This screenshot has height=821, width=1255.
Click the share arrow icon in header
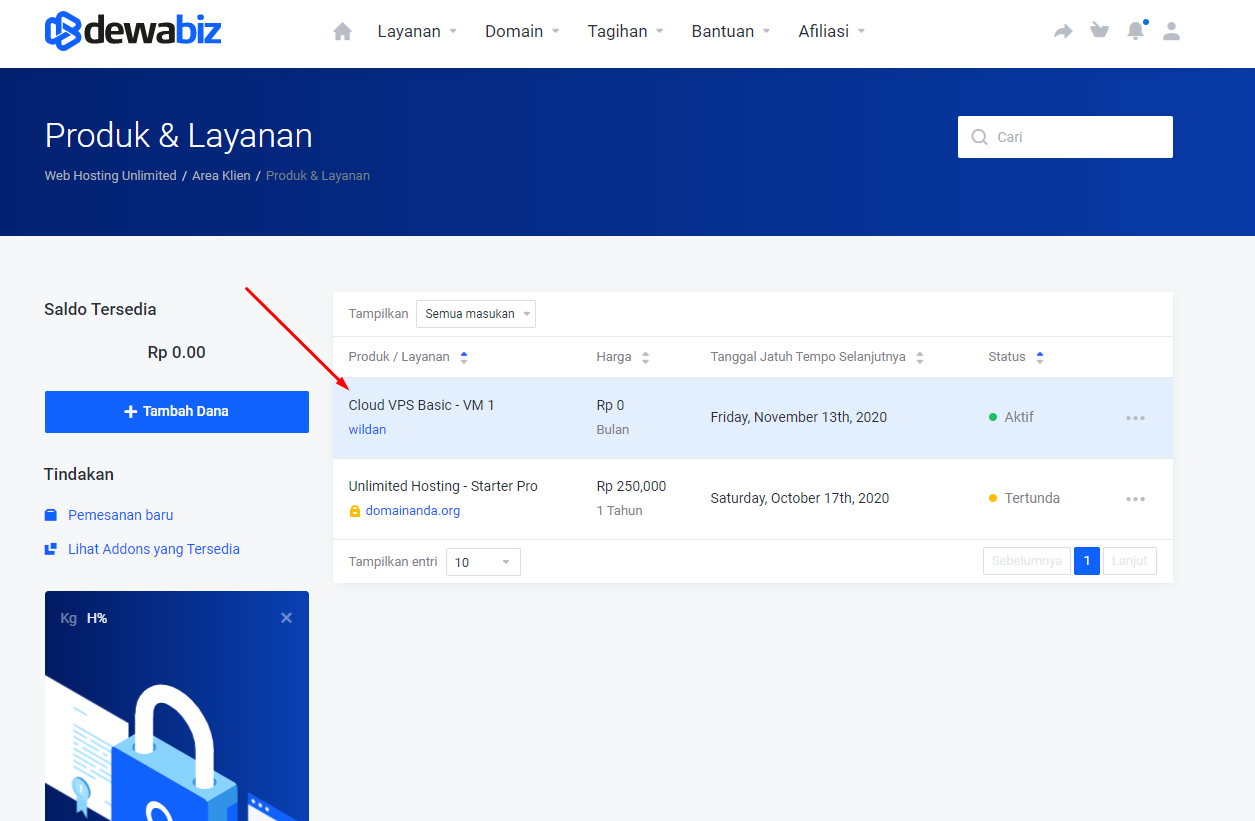[1063, 32]
